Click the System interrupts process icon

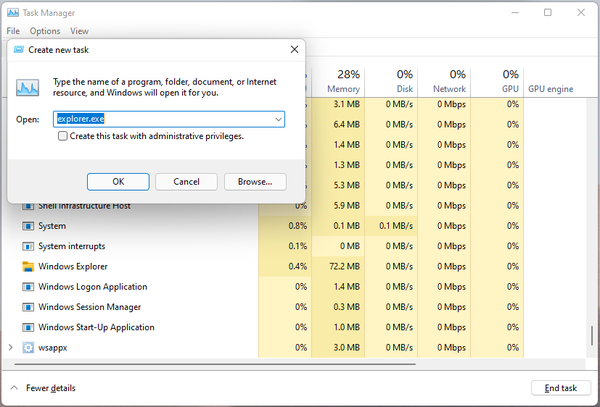(x=28, y=246)
